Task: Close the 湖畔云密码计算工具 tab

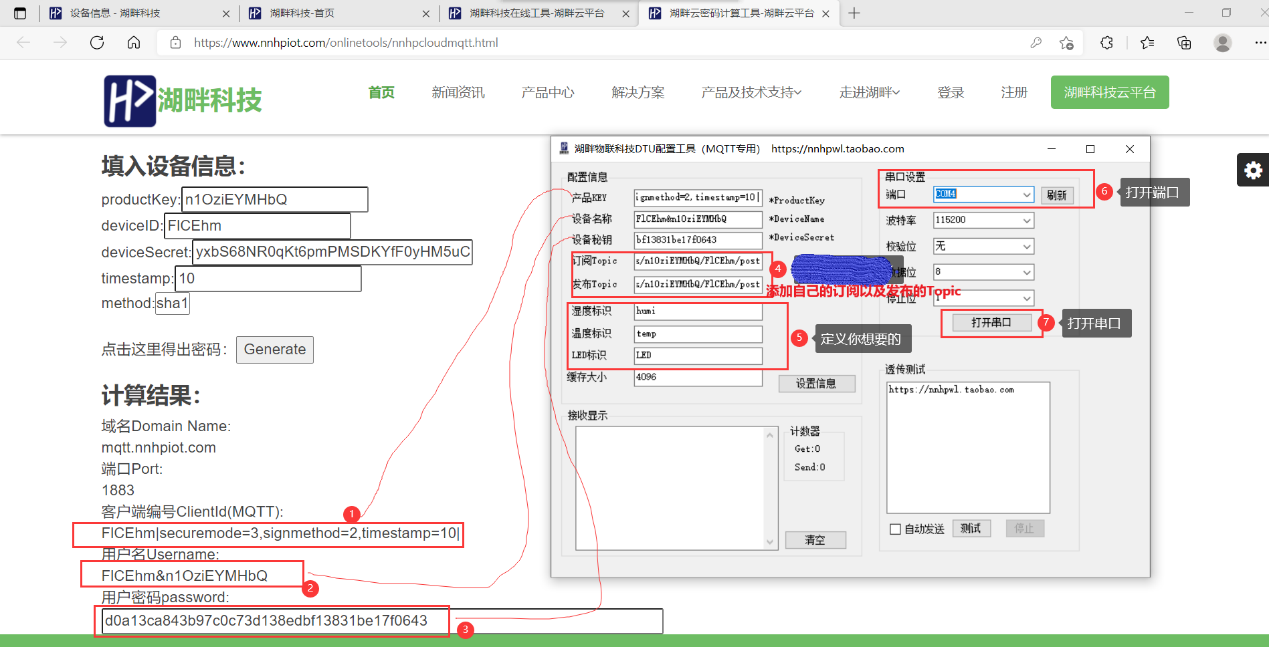Action: [824, 13]
